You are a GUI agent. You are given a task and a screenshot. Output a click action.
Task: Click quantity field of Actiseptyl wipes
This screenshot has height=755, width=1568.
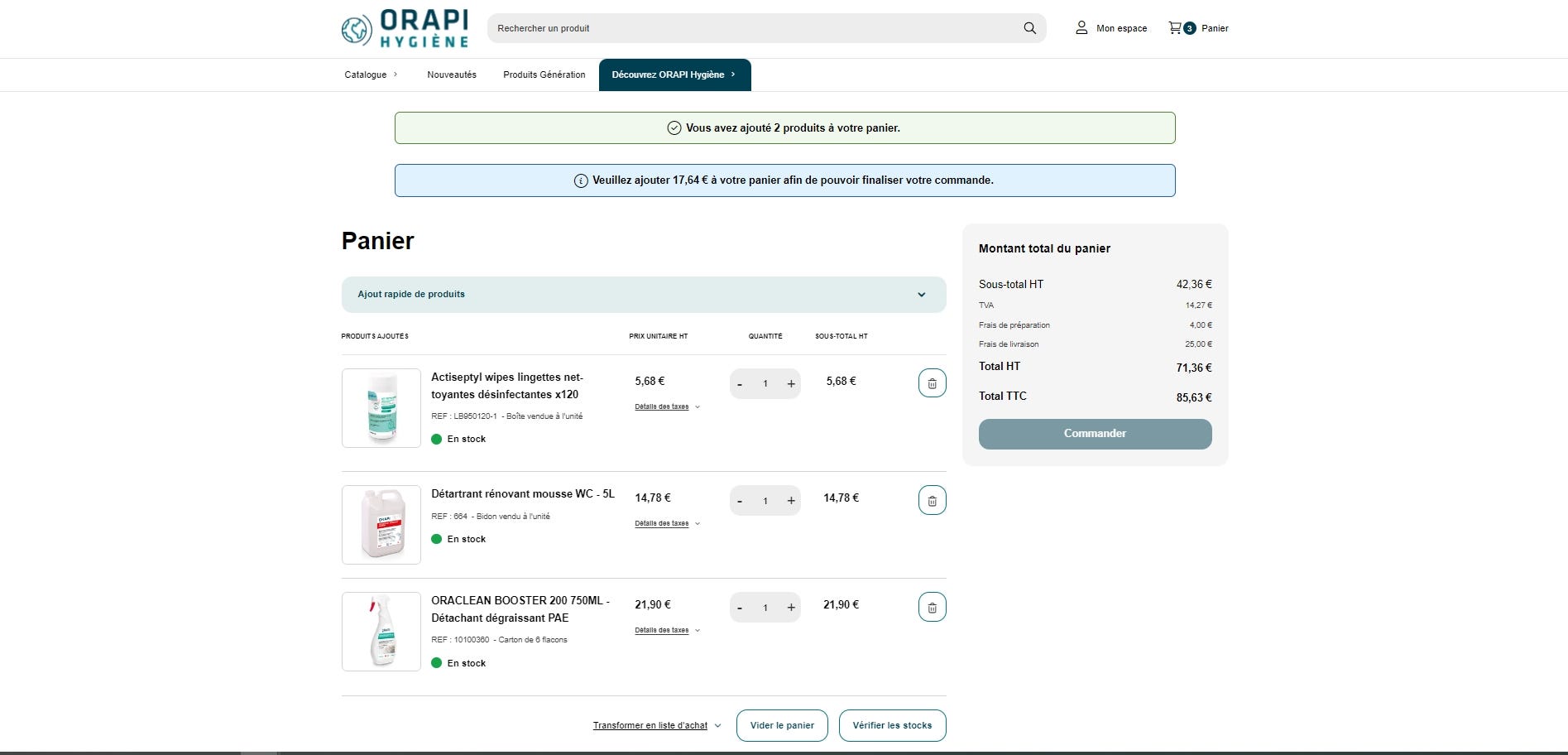765,384
